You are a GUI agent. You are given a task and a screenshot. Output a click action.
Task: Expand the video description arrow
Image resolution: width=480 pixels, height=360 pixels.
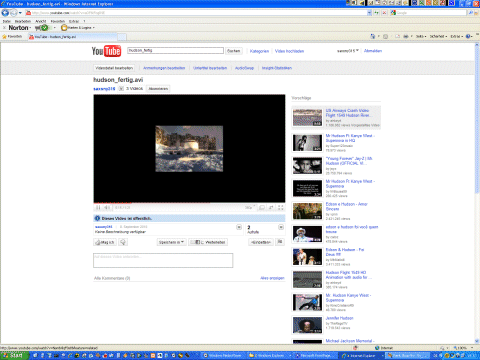239,227
